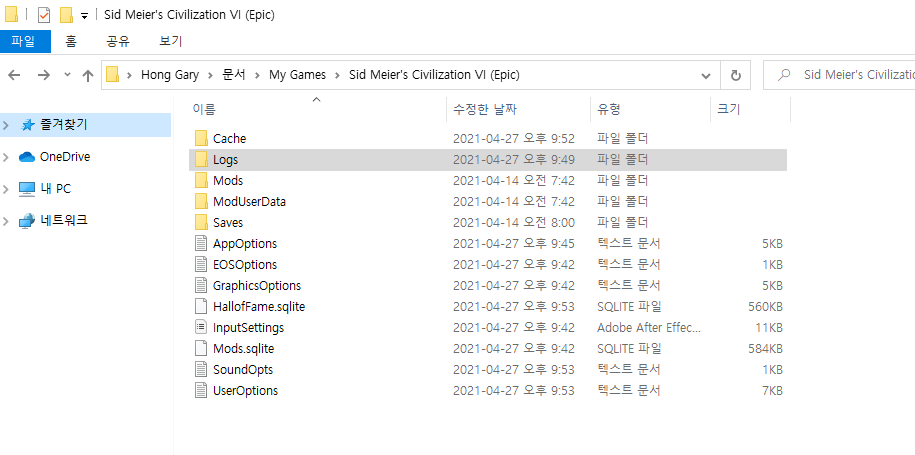This screenshot has height=455, width=915.
Task: Click the New Folder icon in title bar
Action: (x=66, y=15)
